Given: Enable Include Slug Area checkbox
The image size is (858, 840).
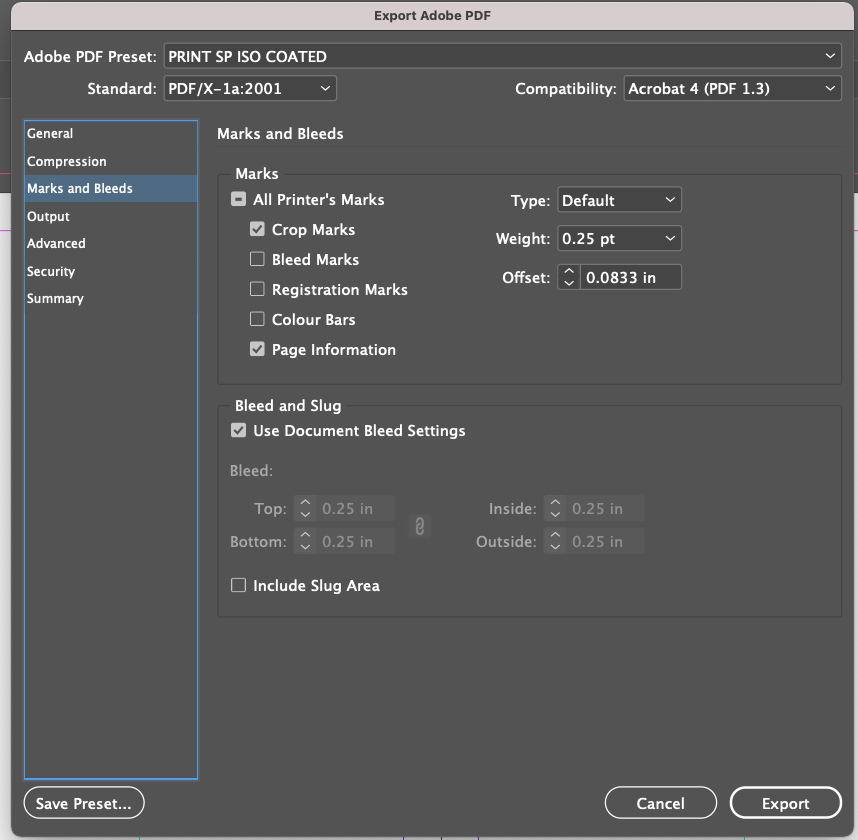Looking at the screenshot, I should tap(239, 586).
